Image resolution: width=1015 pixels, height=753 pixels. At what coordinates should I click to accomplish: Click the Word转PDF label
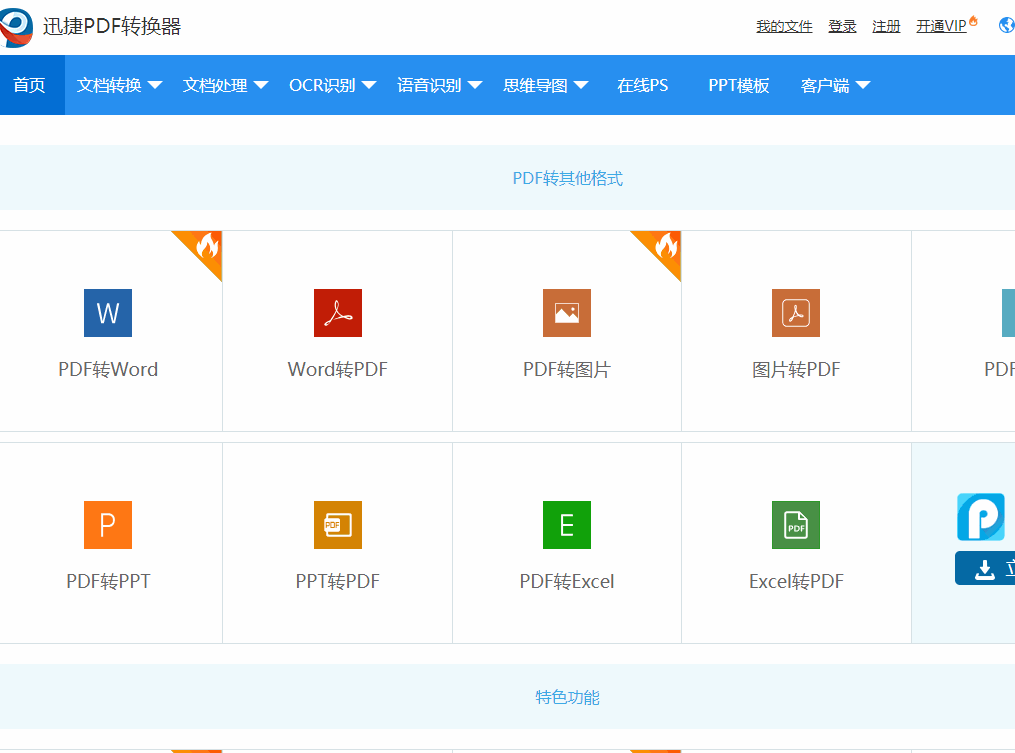coord(338,369)
